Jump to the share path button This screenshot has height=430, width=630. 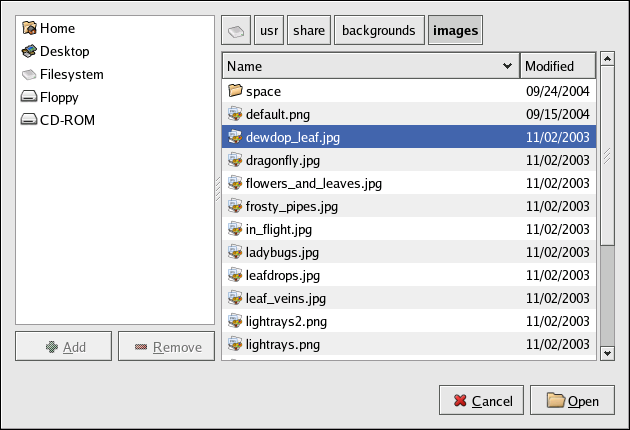pyautogui.click(x=308, y=31)
